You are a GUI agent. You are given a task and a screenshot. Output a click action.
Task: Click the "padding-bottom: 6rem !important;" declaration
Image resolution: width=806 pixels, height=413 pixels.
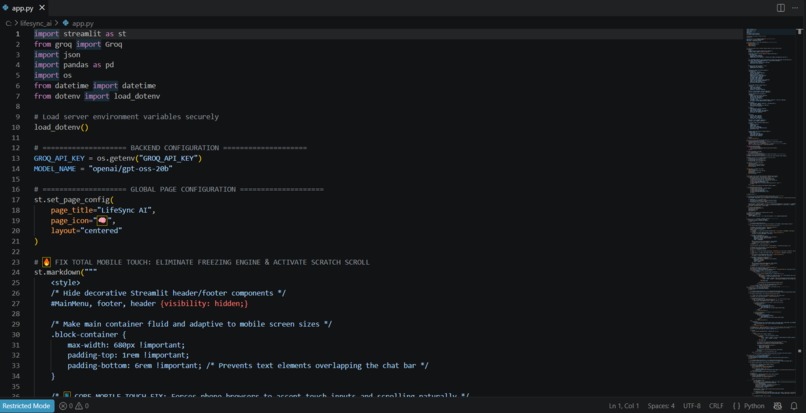134,366
